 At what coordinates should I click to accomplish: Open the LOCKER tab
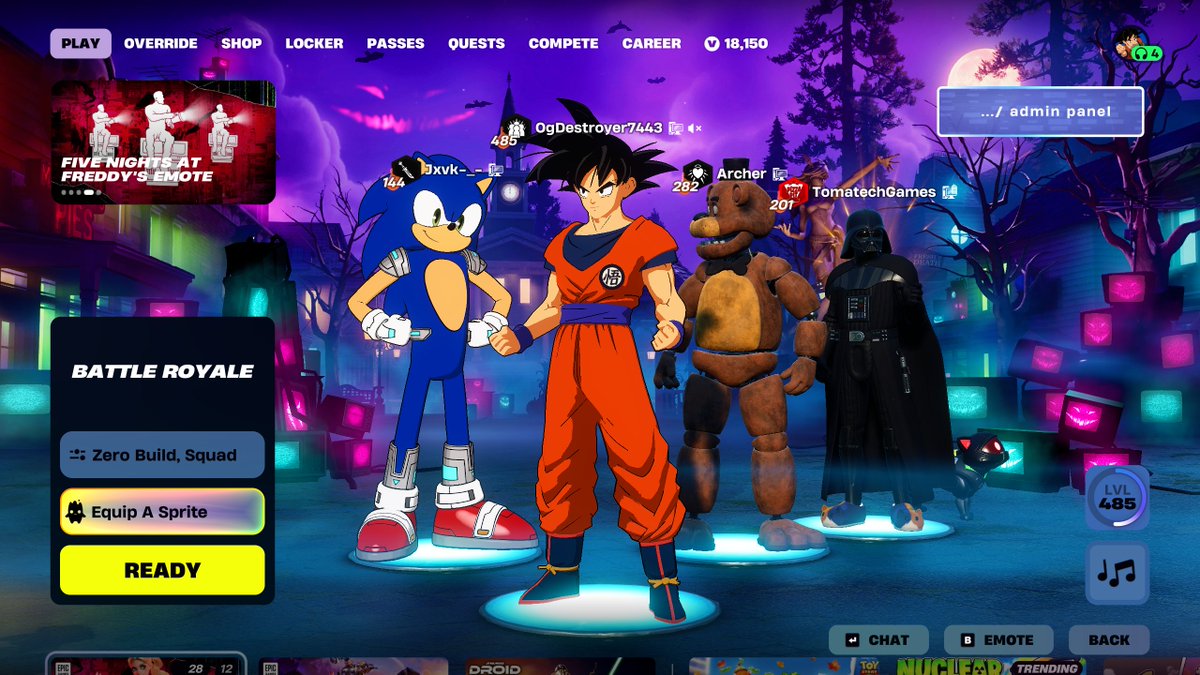[x=314, y=43]
